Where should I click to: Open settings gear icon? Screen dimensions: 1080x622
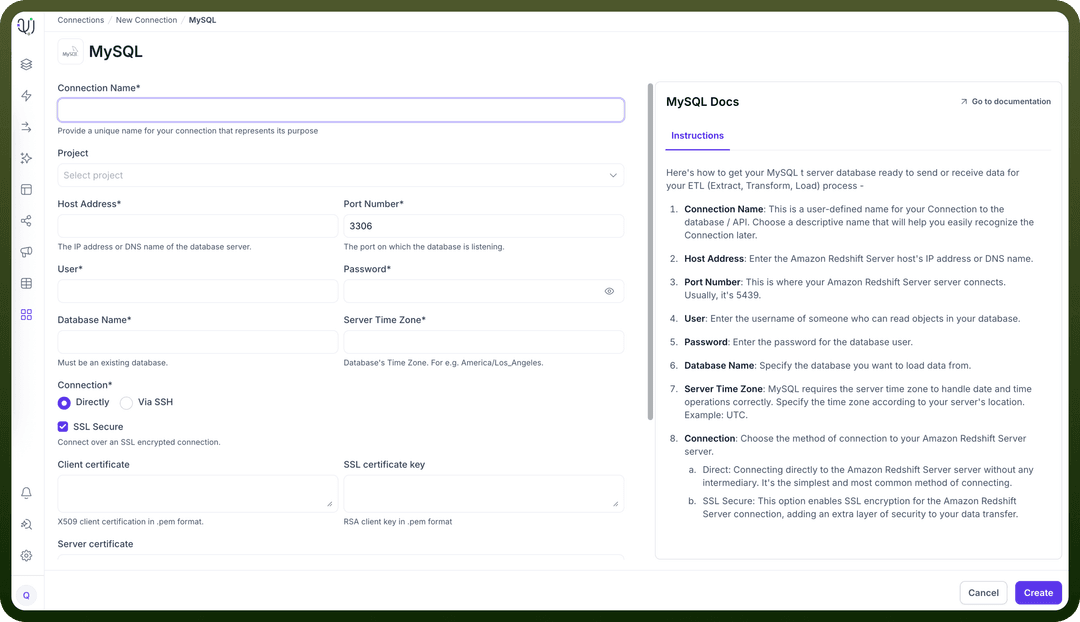[x=26, y=556]
